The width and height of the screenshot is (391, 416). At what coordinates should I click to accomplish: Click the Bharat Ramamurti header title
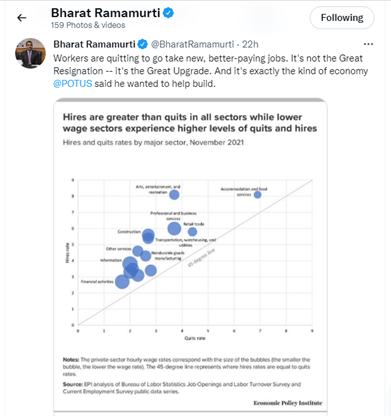pos(106,13)
